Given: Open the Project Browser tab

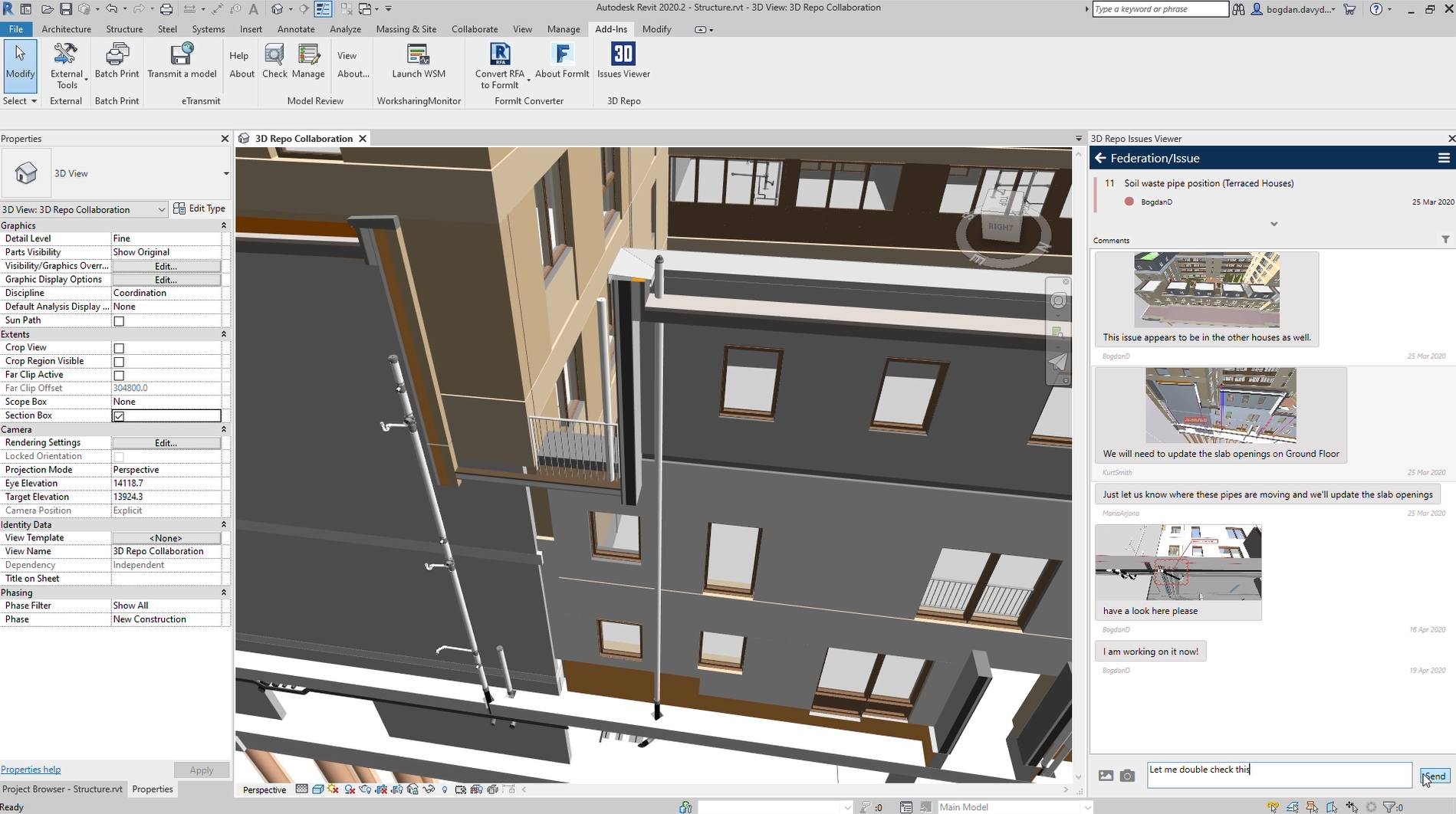Looking at the screenshot, I should [x=62, y=789].
